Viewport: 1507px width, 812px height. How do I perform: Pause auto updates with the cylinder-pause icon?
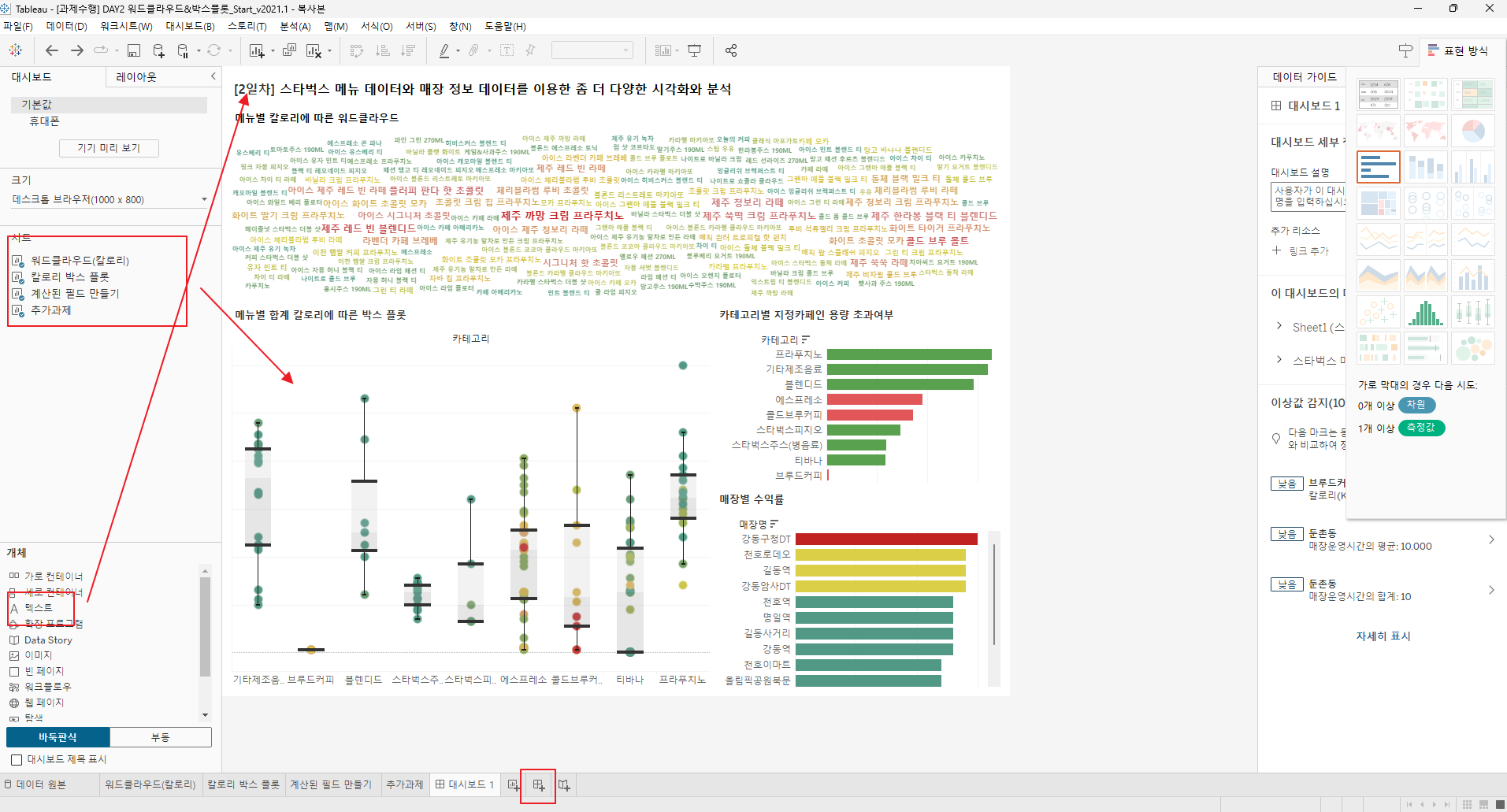(183, 50)
